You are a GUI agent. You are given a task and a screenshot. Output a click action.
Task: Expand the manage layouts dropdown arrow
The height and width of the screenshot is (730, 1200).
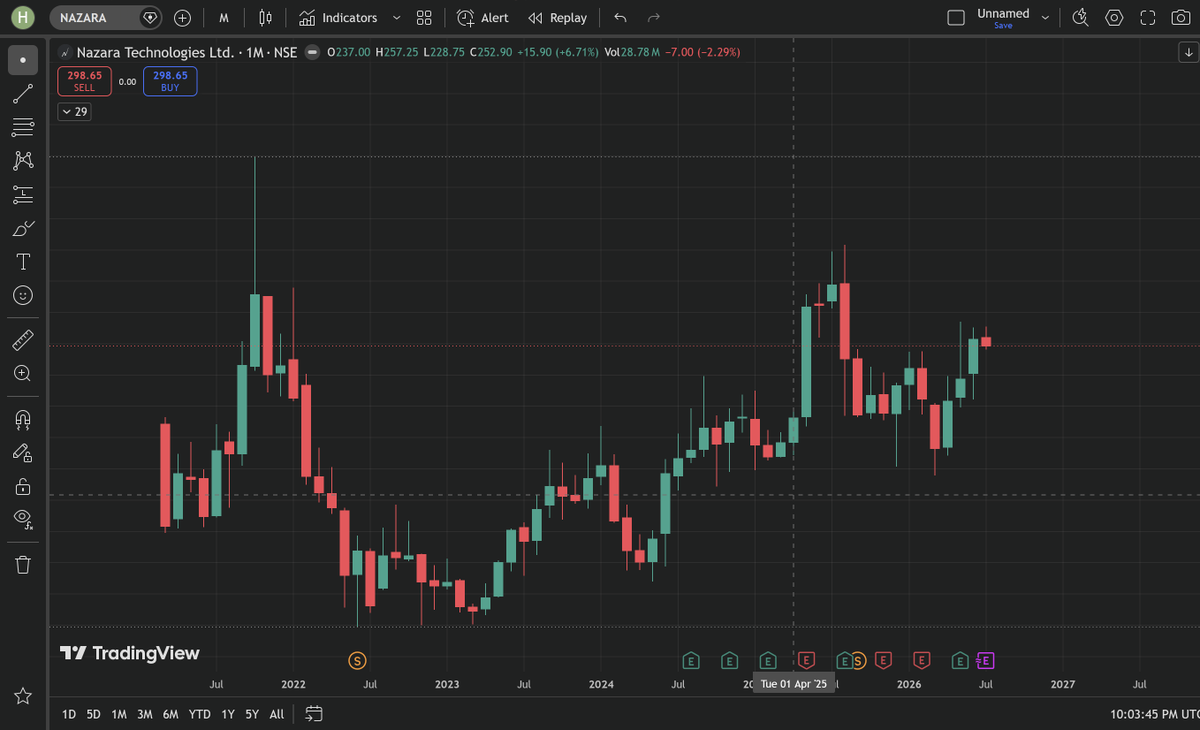pyautogui.click(x=1045, y=18)
